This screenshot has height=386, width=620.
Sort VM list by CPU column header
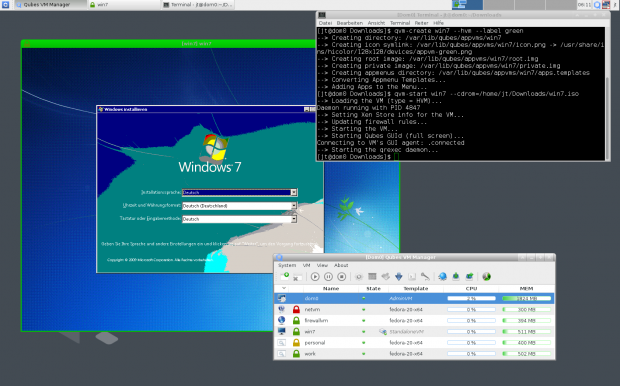pyautogui.click(x=471, y=289)
